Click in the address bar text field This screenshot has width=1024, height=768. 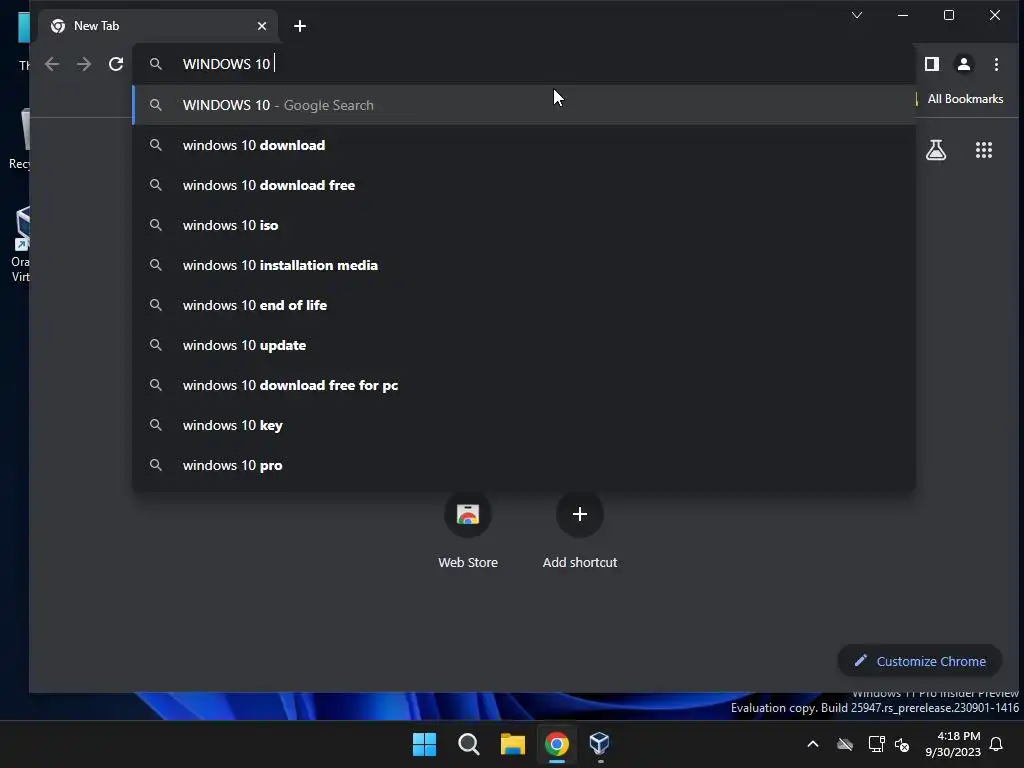[522, 64]
